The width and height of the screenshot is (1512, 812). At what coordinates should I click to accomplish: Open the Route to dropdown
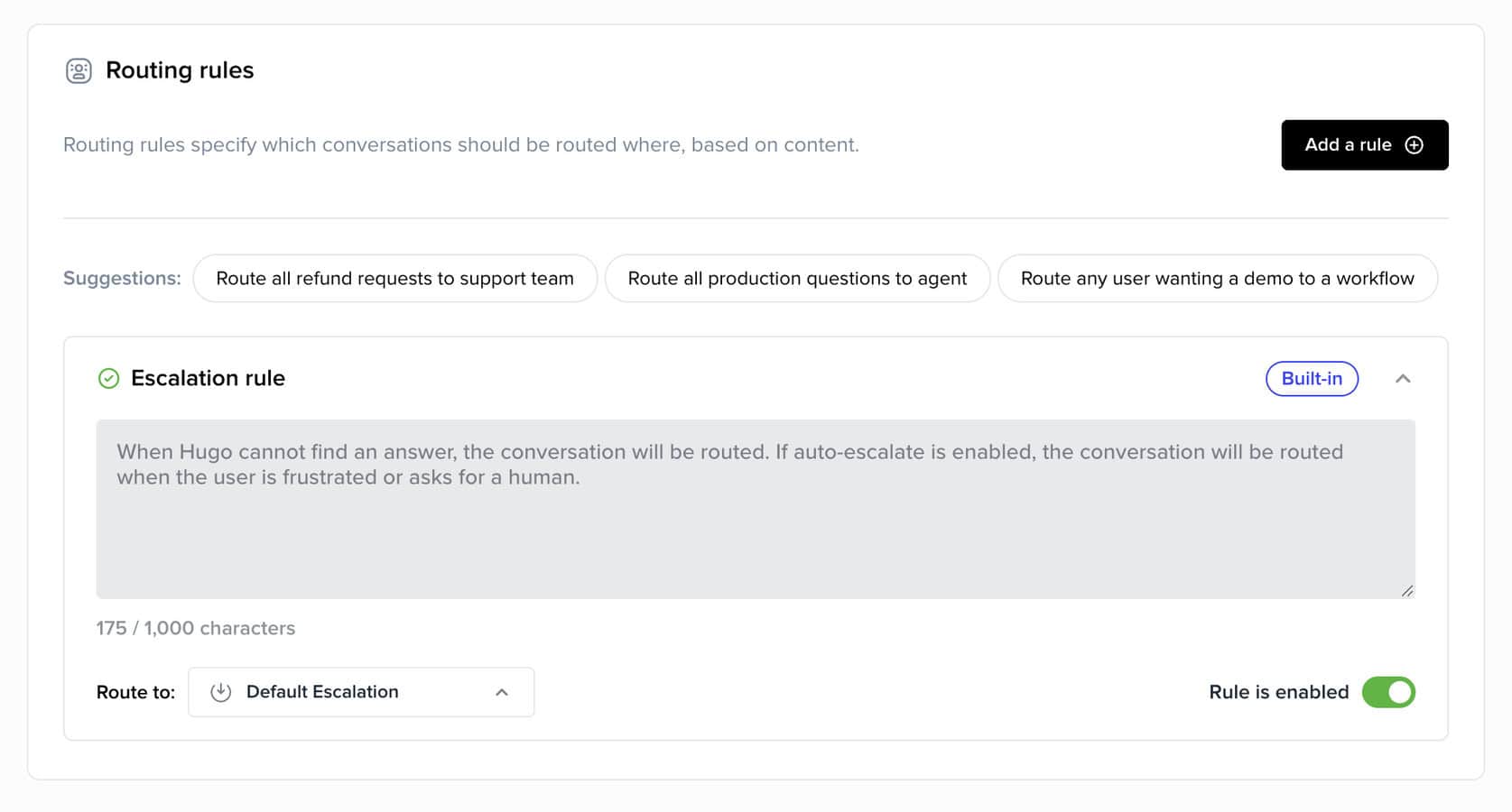(x=360, y=692)
